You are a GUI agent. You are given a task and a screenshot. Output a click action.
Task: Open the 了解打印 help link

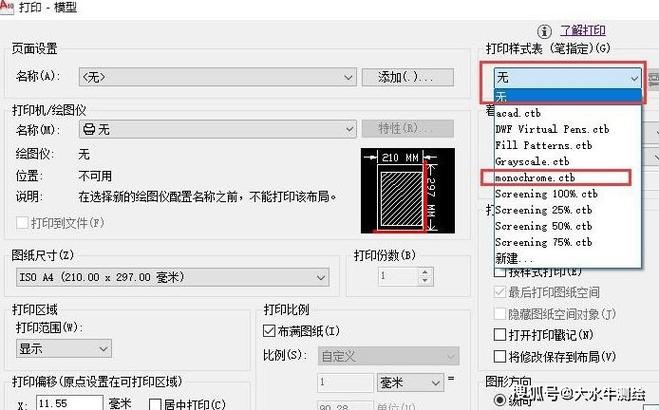[583, 31]
